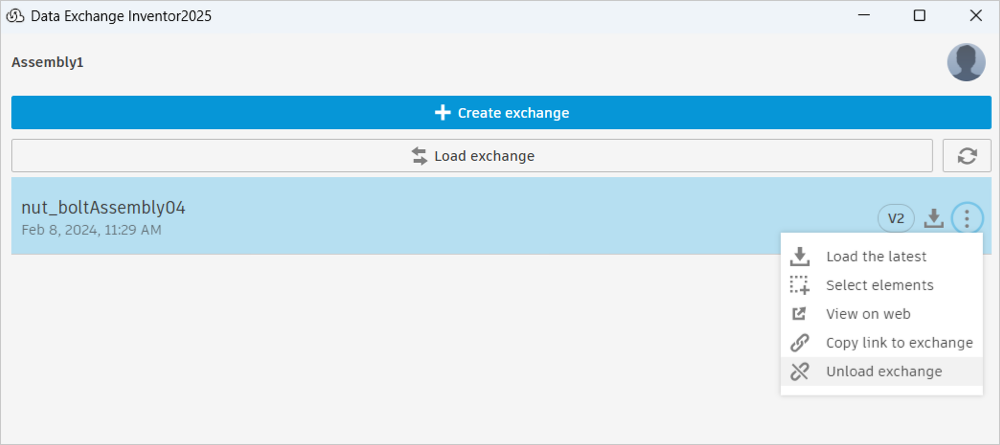Click the Feb 8, 2024 timestamp

[x=91, y=230]
